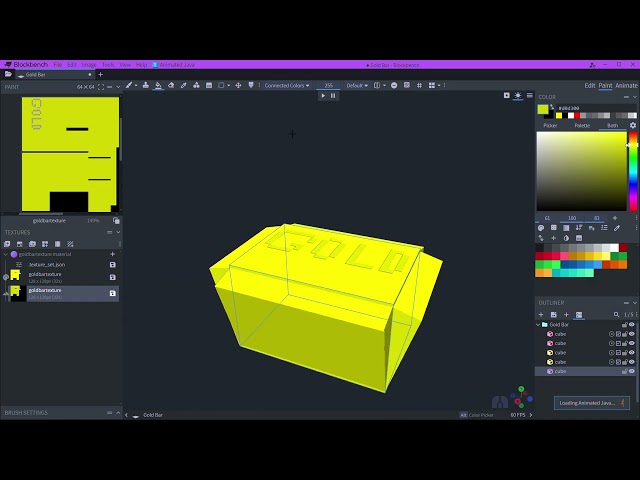
Task: Click the Add Group icon in Outliner
Action: 553,315
